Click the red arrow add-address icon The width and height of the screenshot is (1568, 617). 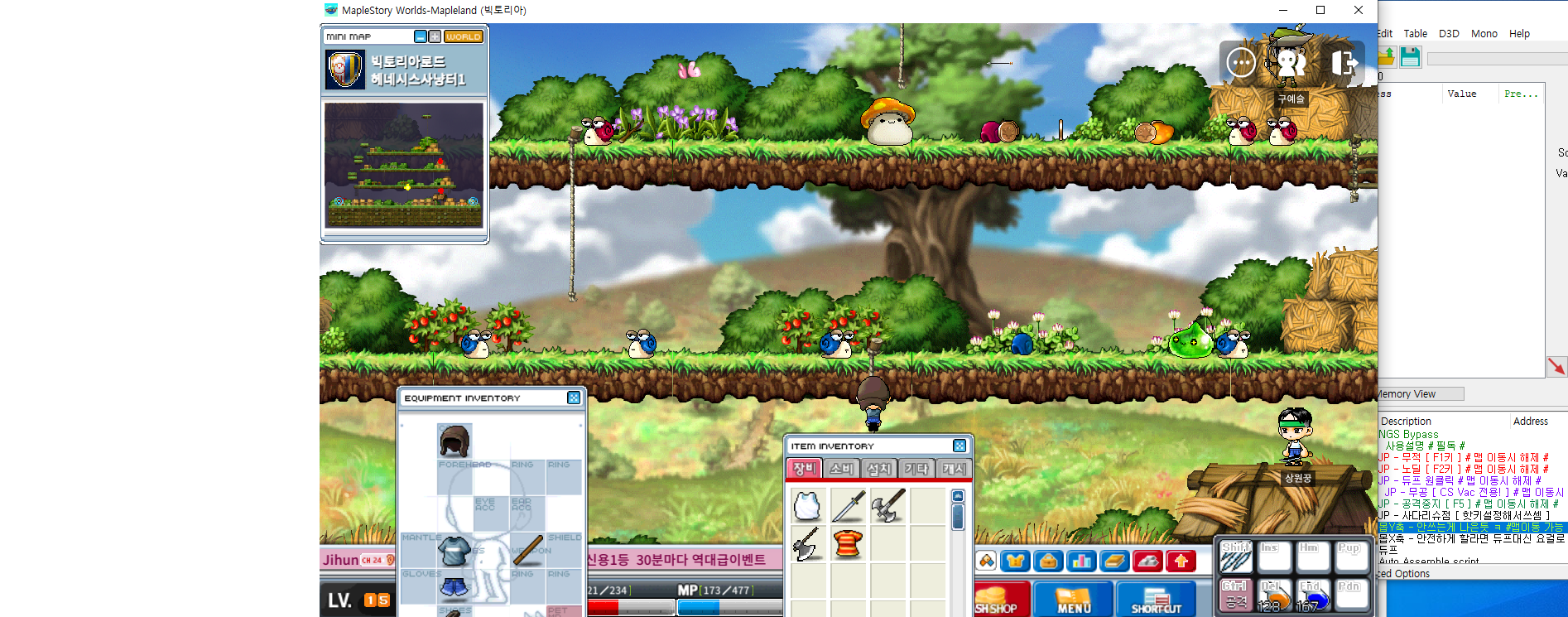click(x=1556, y=366)
